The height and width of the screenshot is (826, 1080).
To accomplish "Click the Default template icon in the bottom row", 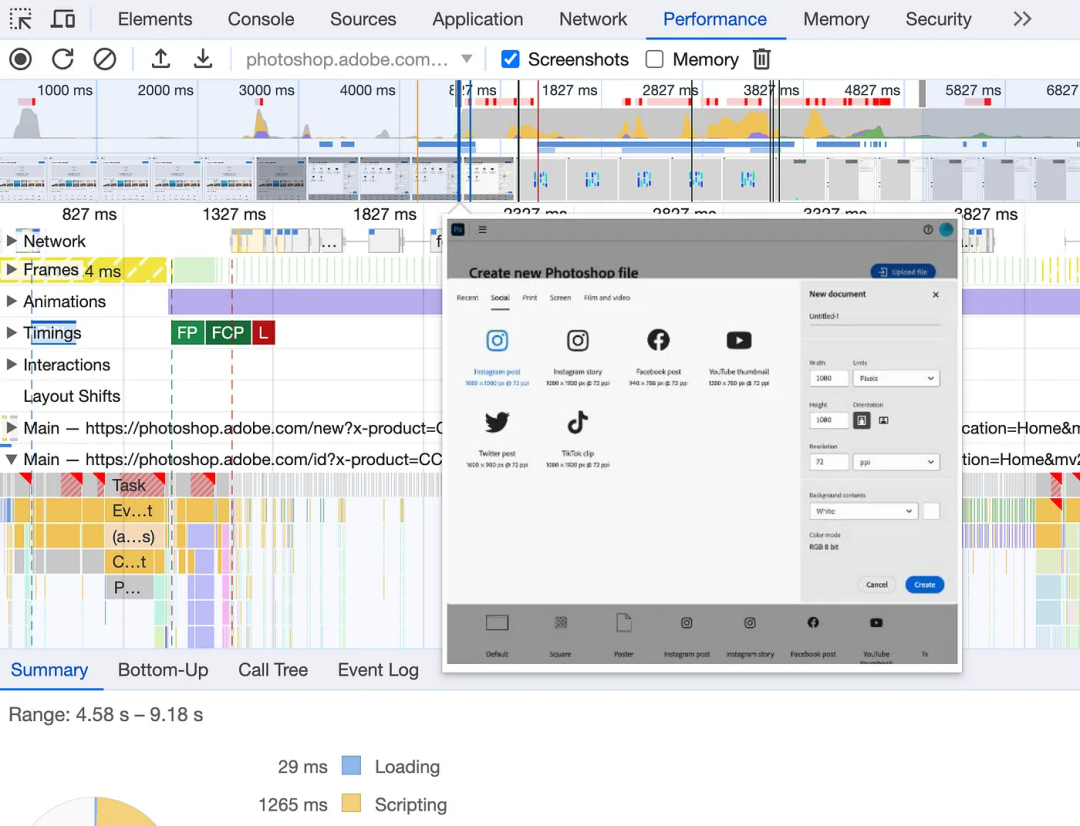I will (497, 623).
